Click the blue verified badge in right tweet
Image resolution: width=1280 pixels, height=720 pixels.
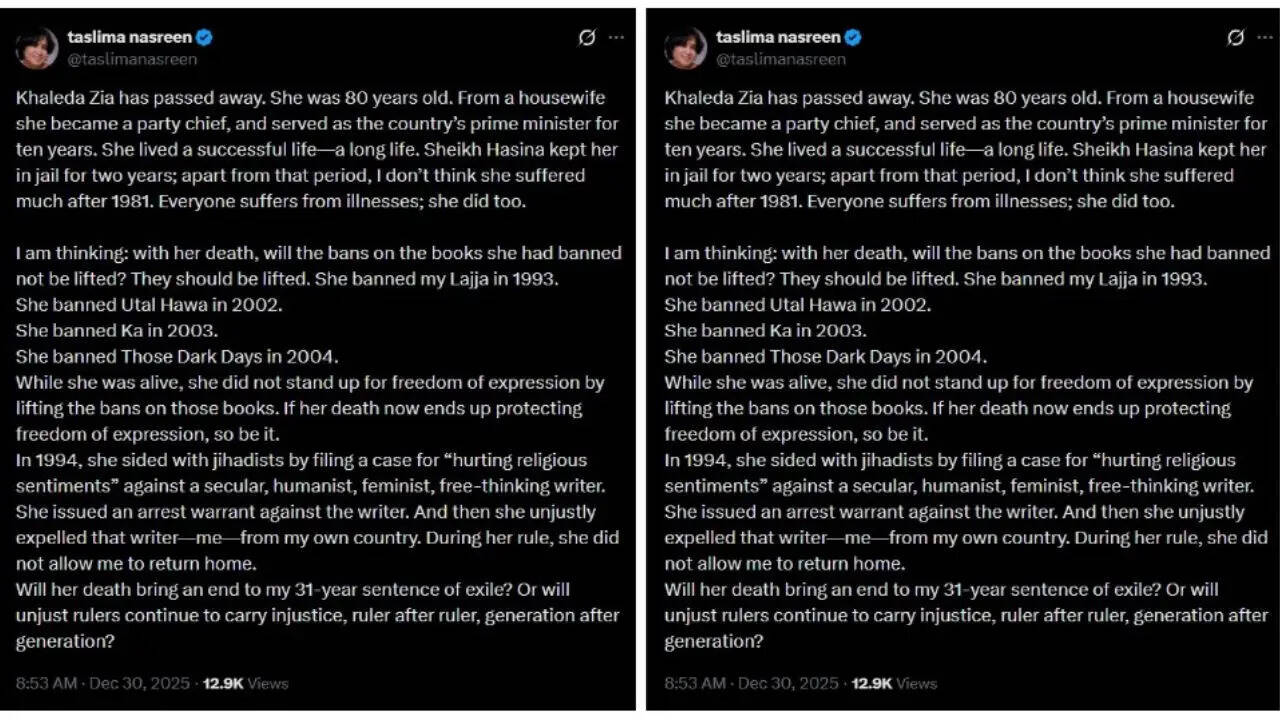click(x=853, y=38)
